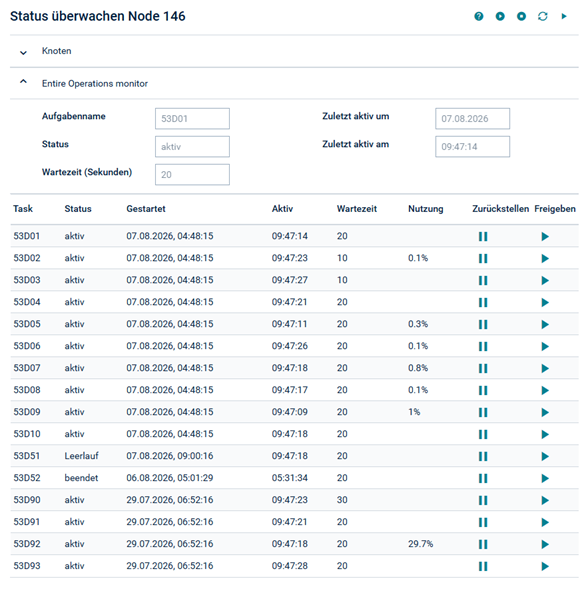Release task 53D09
Image resolution: width=586 pixels, height=595 pixels.
pos(545,412)
